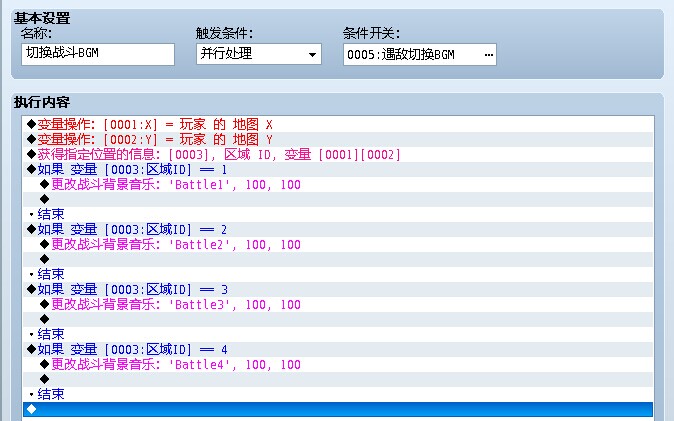674x421 pixels.
Task: Select the 更改战斗背景音乐 'Battle2' line
Action: pos(338,245)
